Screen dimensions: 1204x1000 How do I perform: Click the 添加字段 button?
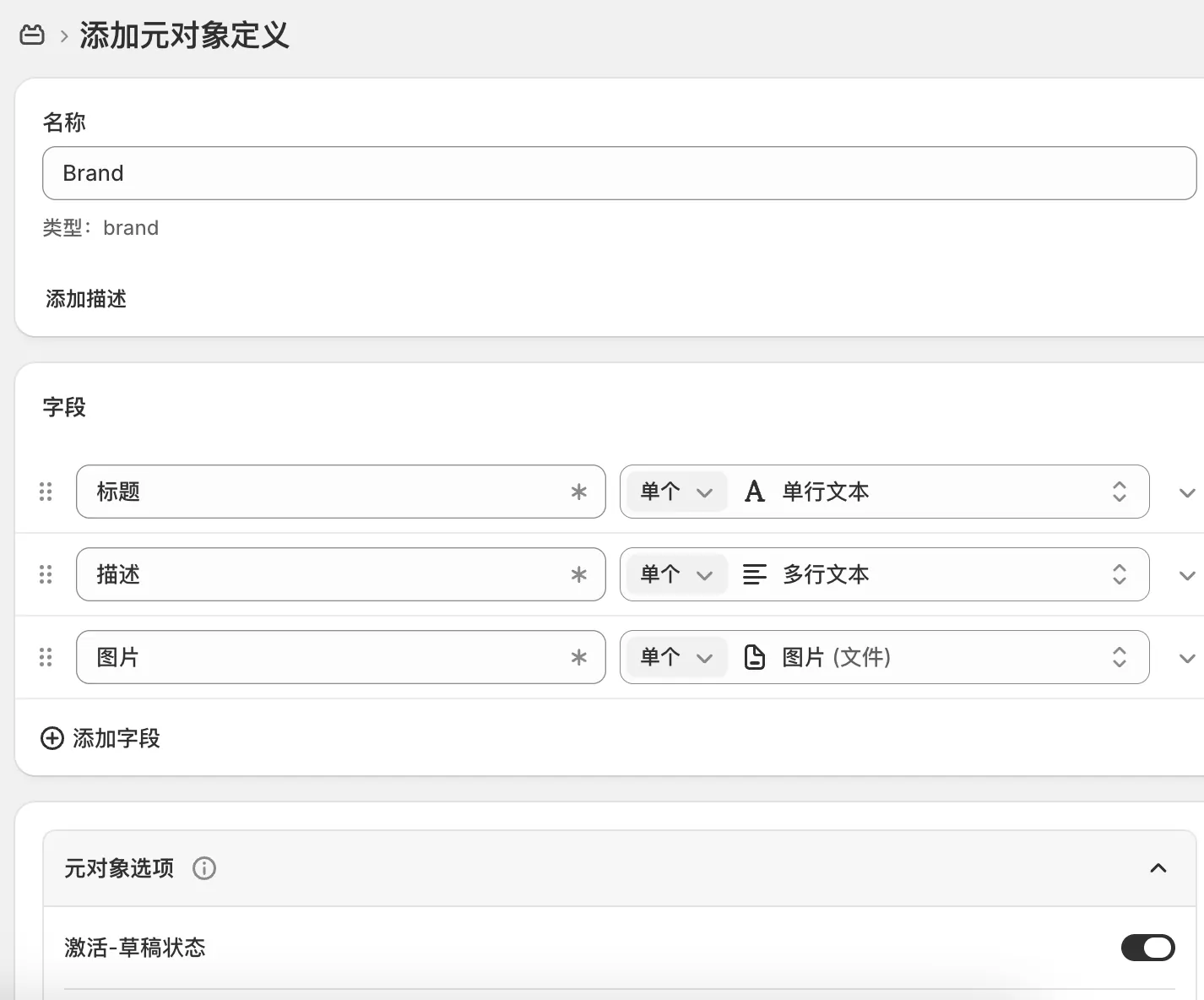tap(100, 738)
